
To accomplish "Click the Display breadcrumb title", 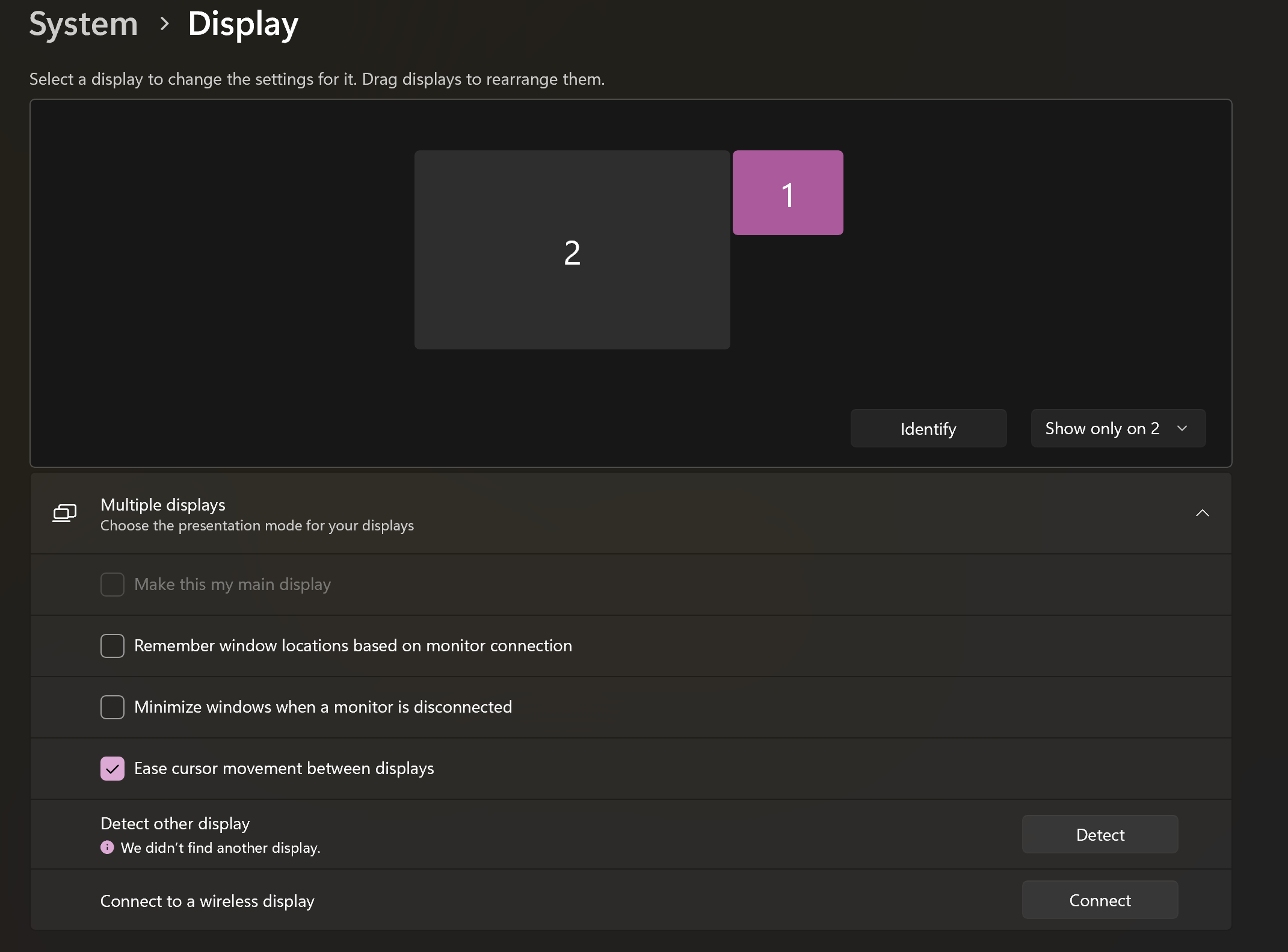I will [x=243, y=24].
